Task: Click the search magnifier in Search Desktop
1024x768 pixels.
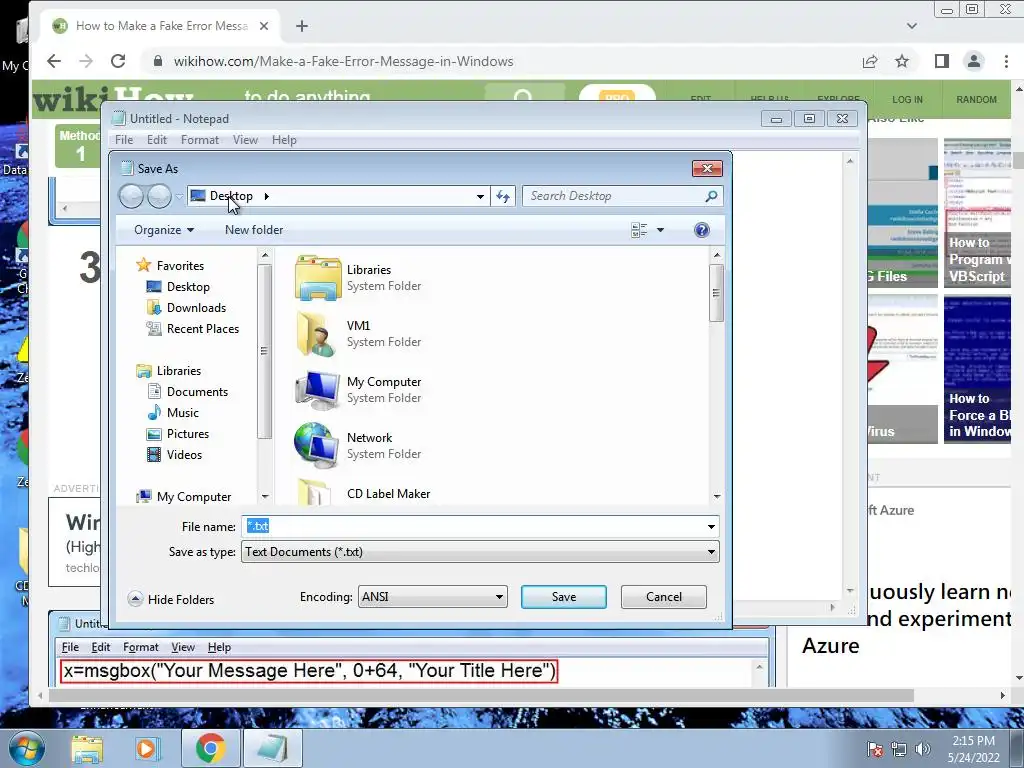Action: [711, 196]
